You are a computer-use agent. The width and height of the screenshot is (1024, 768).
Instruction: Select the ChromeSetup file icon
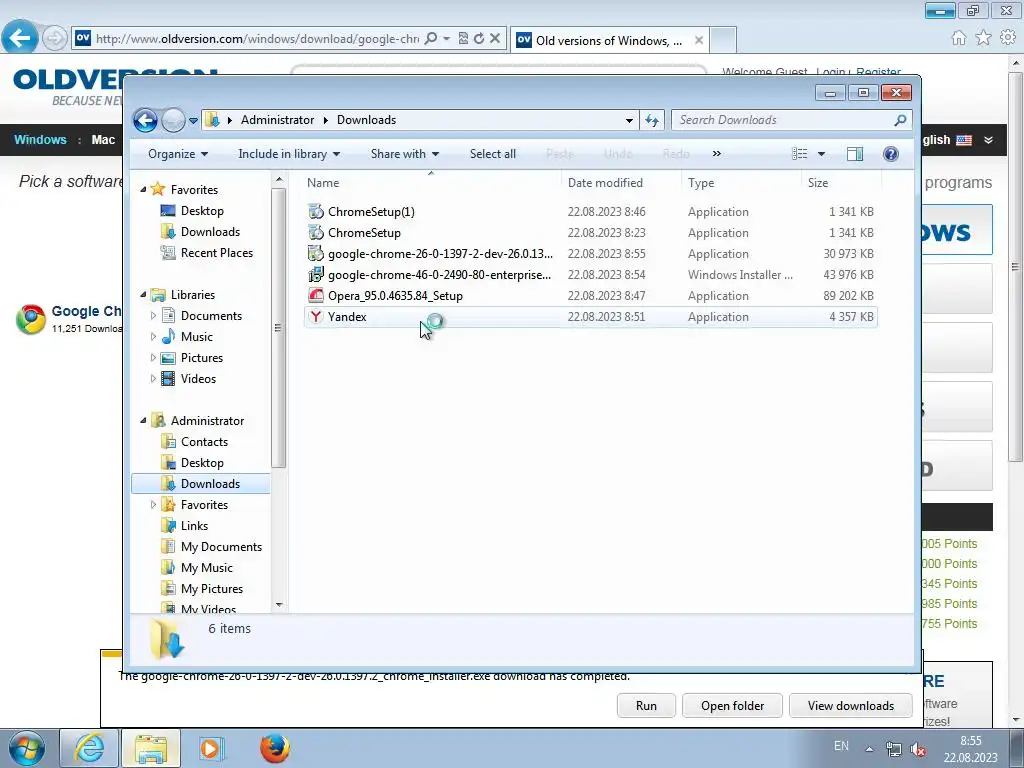[316, 232]
